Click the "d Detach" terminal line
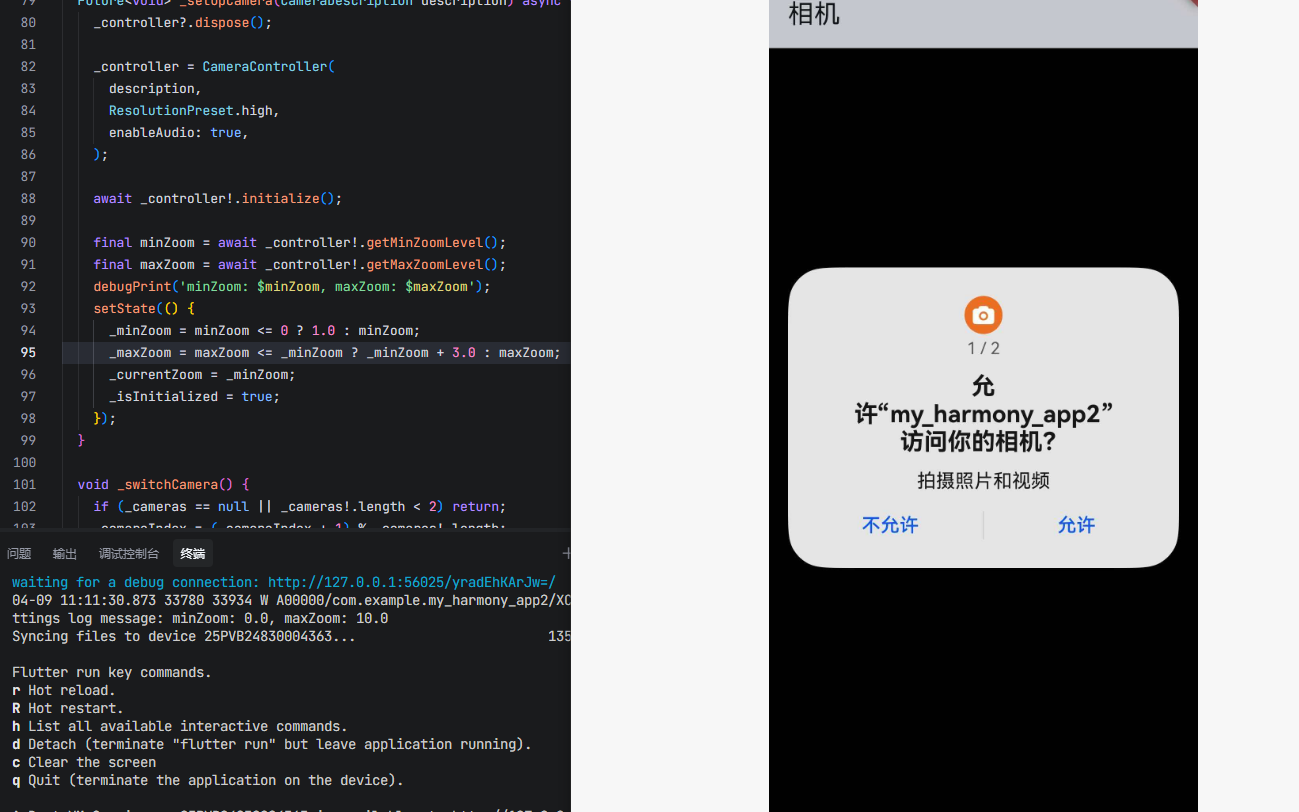Viewport: 1299px width, 812px height. tap(272, 744)
